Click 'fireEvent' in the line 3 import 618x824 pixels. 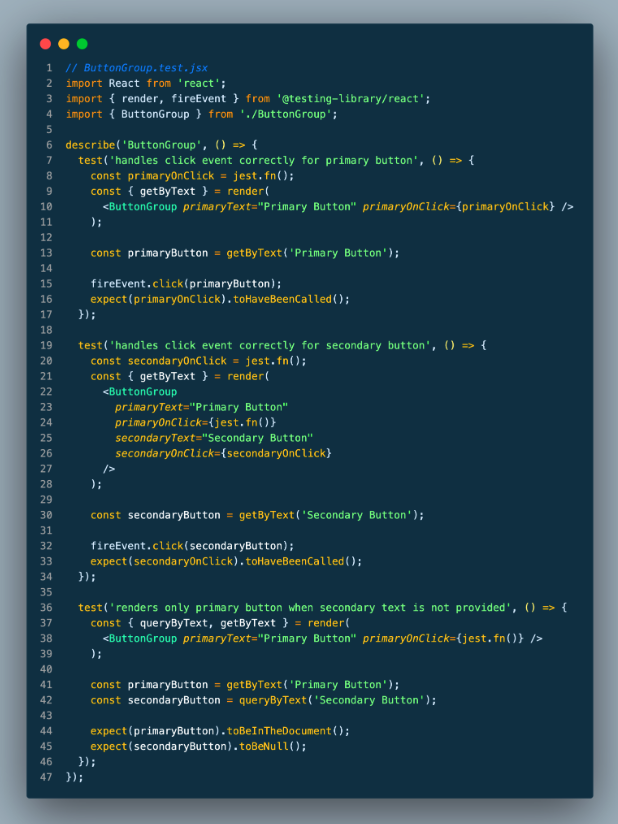click(x=199, y=98)
